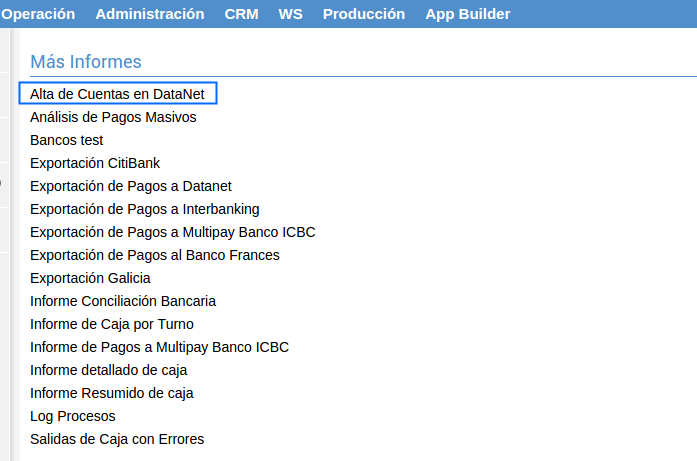
Task: Go to App Builder menu
Action: pos(467,14)
